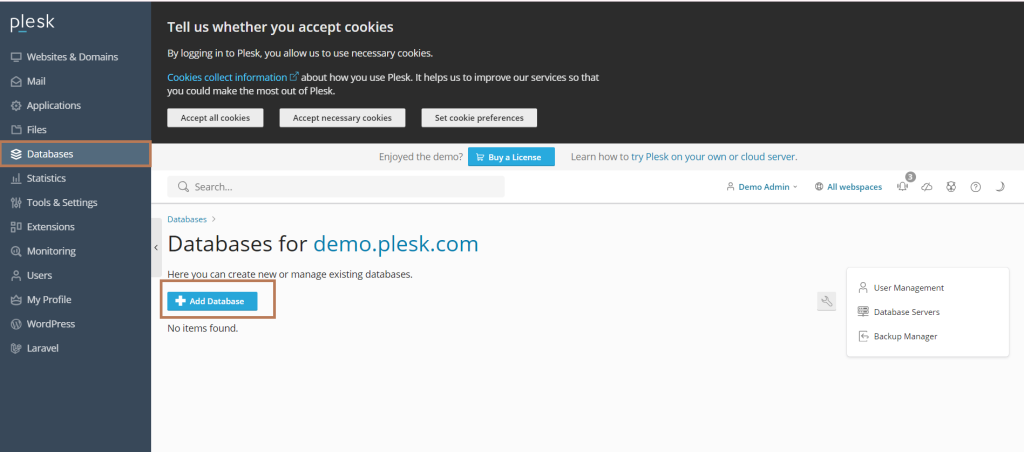
Task: Open the help question mark icon
Action: coord(976,187)
